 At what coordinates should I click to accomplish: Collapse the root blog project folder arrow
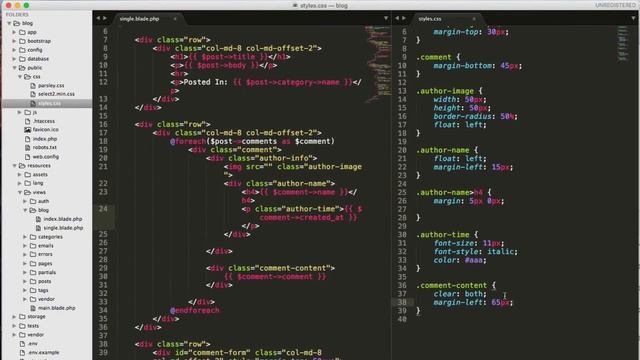click(x=9, y=23)
